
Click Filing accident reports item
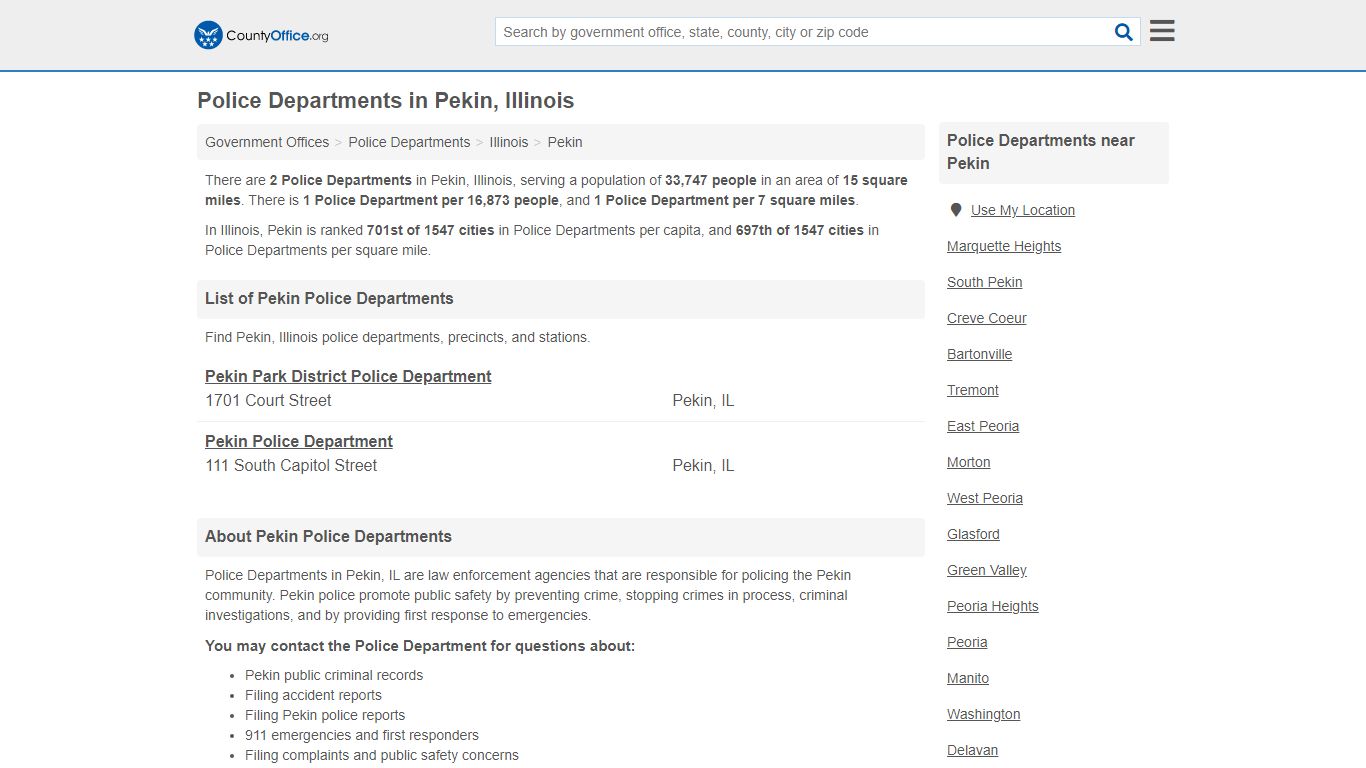313,695
